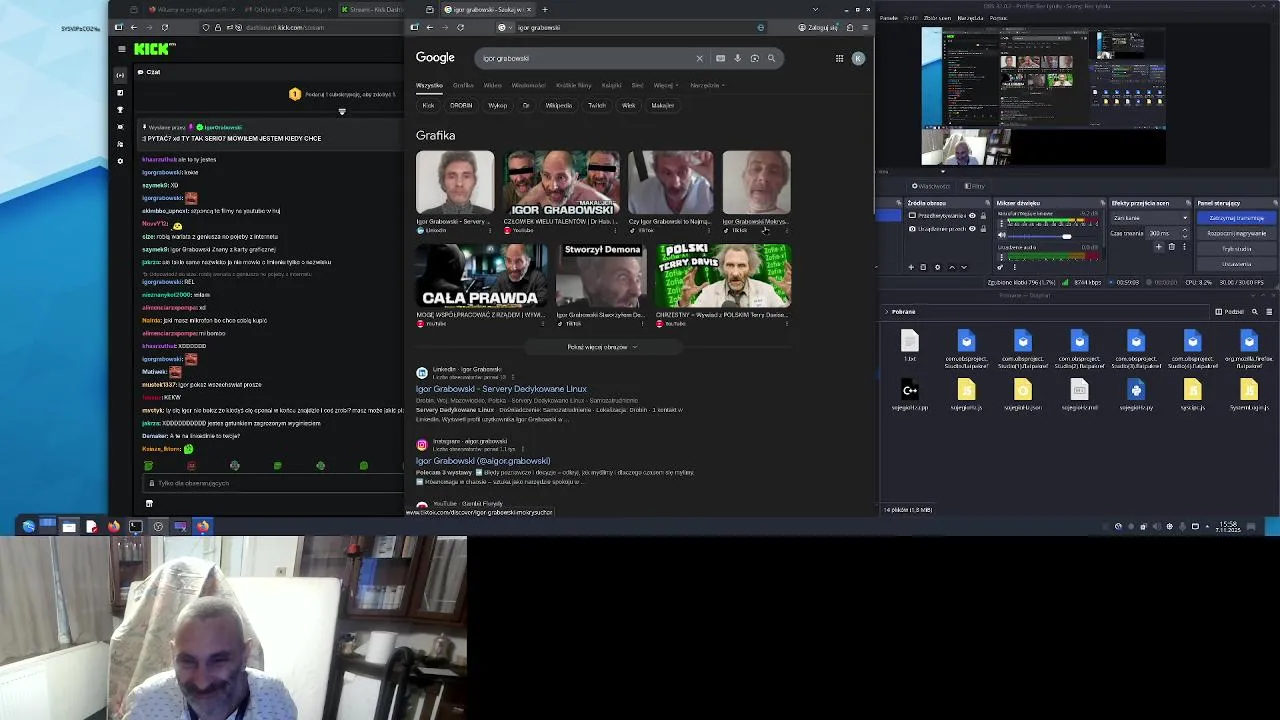1280x720 pixels.
Task: Switch Google results to Wideo tab
Action: (x=492, y=85)
